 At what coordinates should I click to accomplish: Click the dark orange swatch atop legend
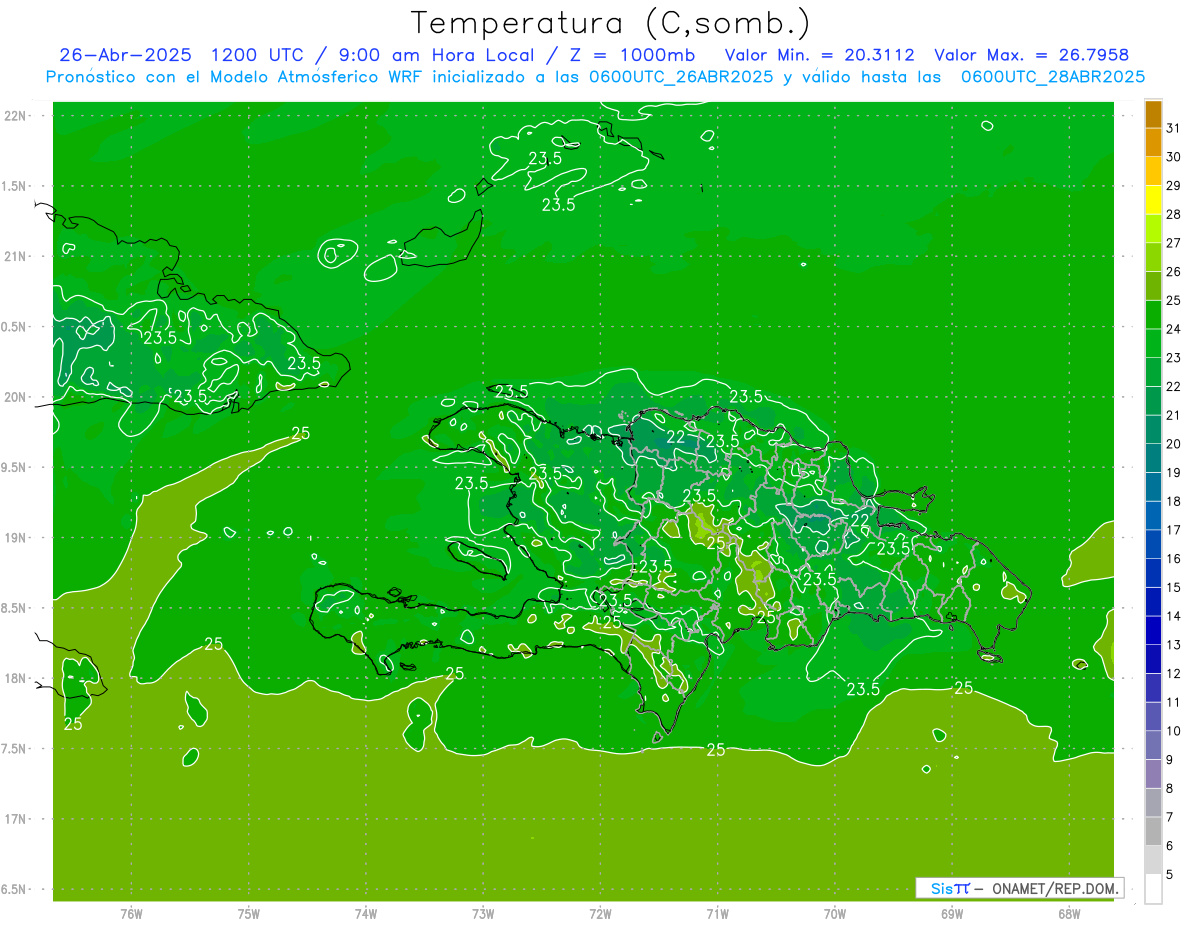tap(1153, 115)
